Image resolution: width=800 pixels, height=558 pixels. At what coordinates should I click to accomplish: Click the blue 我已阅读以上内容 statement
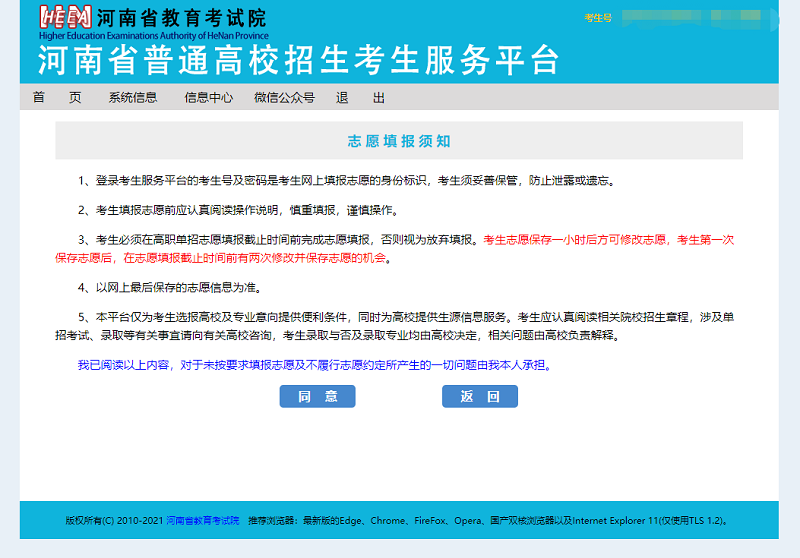click(x=315, y=365)
